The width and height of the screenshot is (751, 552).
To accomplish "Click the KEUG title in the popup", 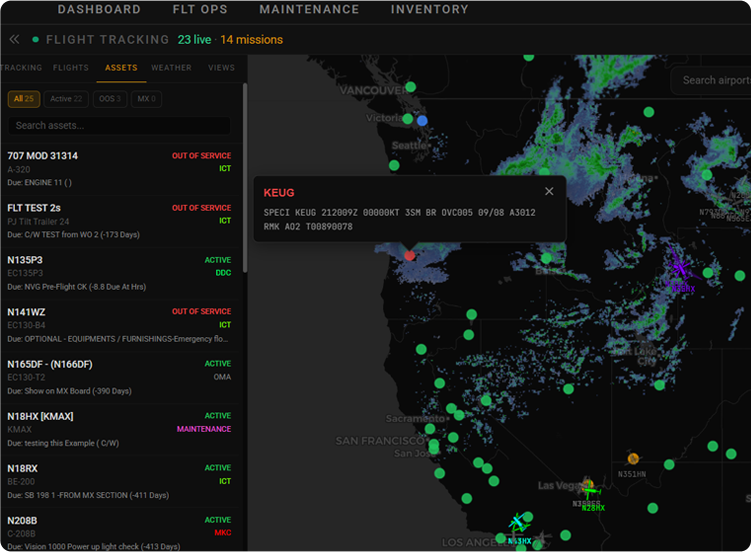I will [x=279, y=192].
